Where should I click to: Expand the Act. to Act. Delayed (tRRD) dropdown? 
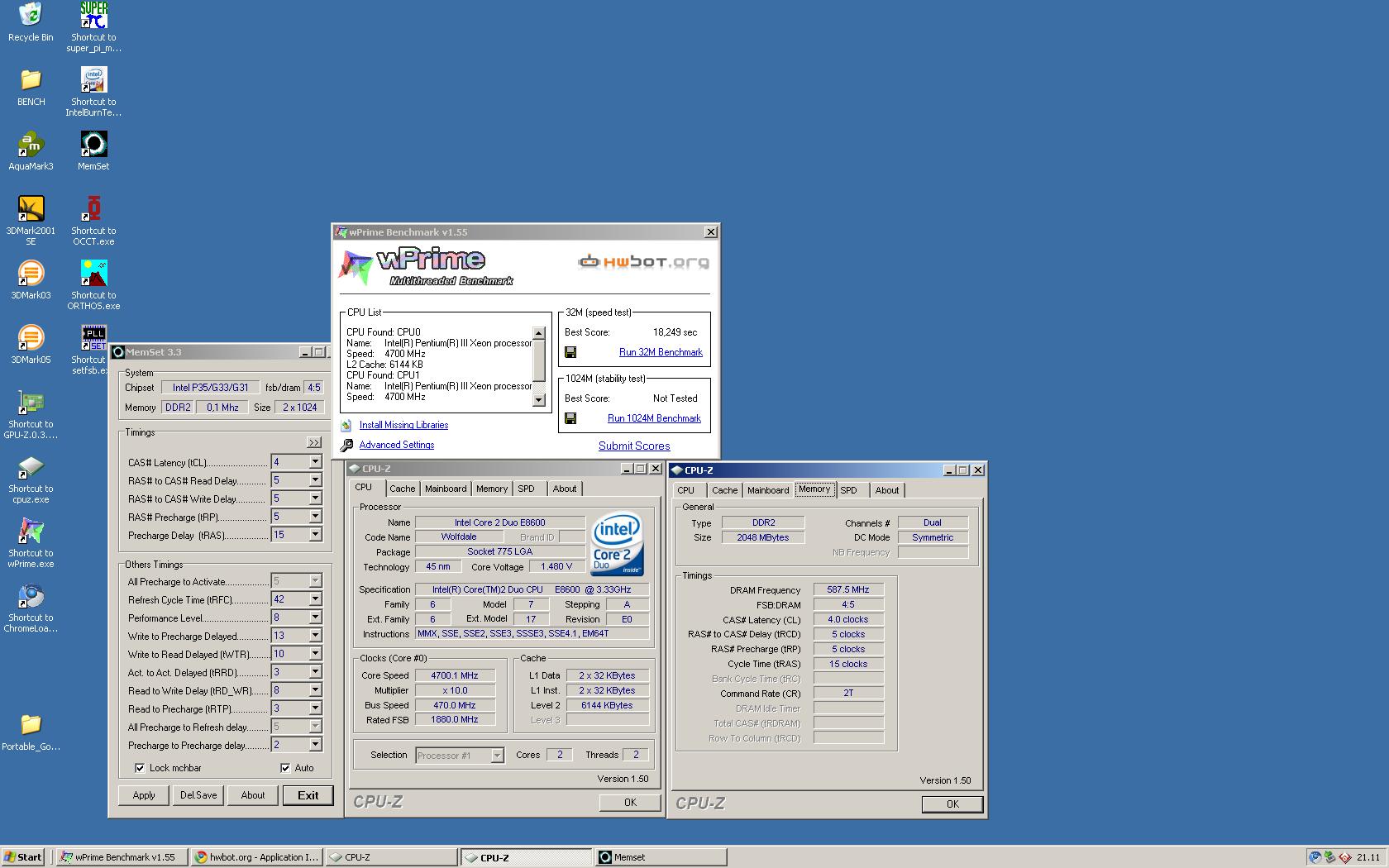(315, 672)
